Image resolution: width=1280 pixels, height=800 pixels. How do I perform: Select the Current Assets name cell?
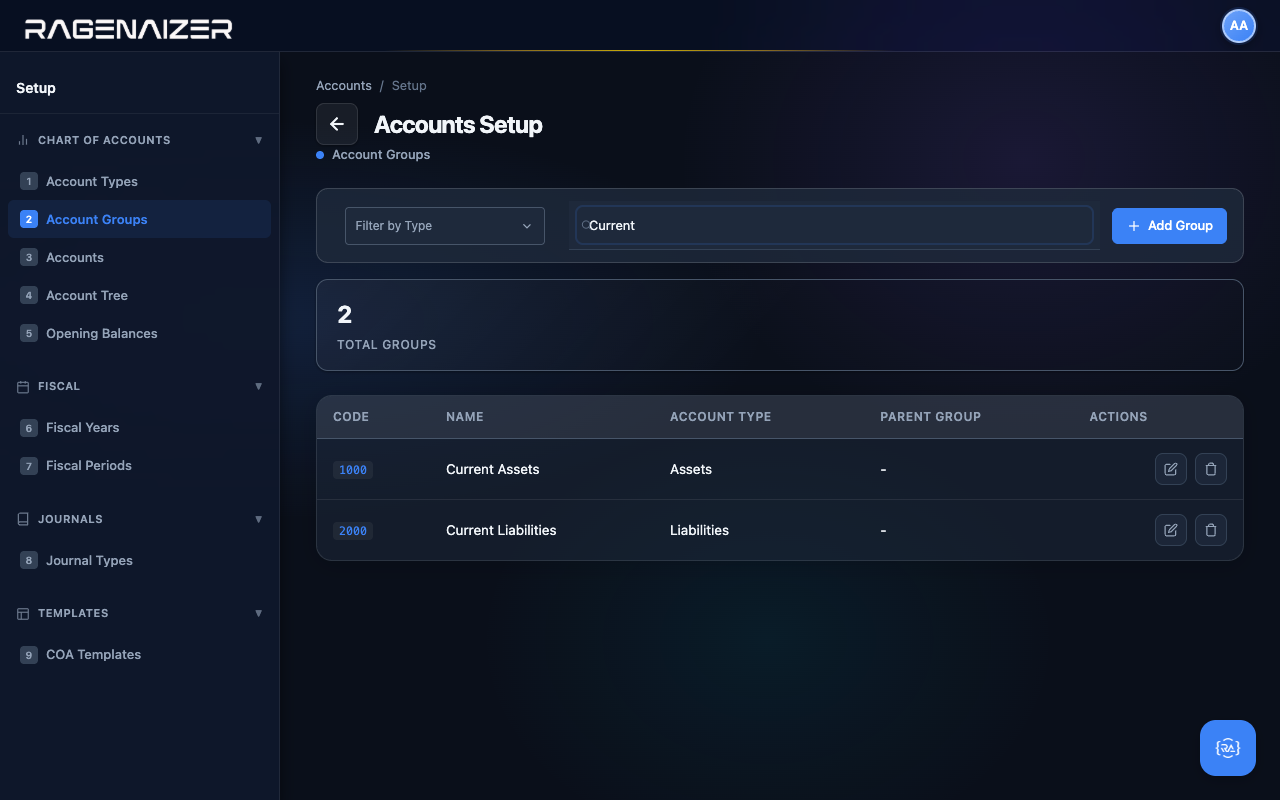point(493,469)
